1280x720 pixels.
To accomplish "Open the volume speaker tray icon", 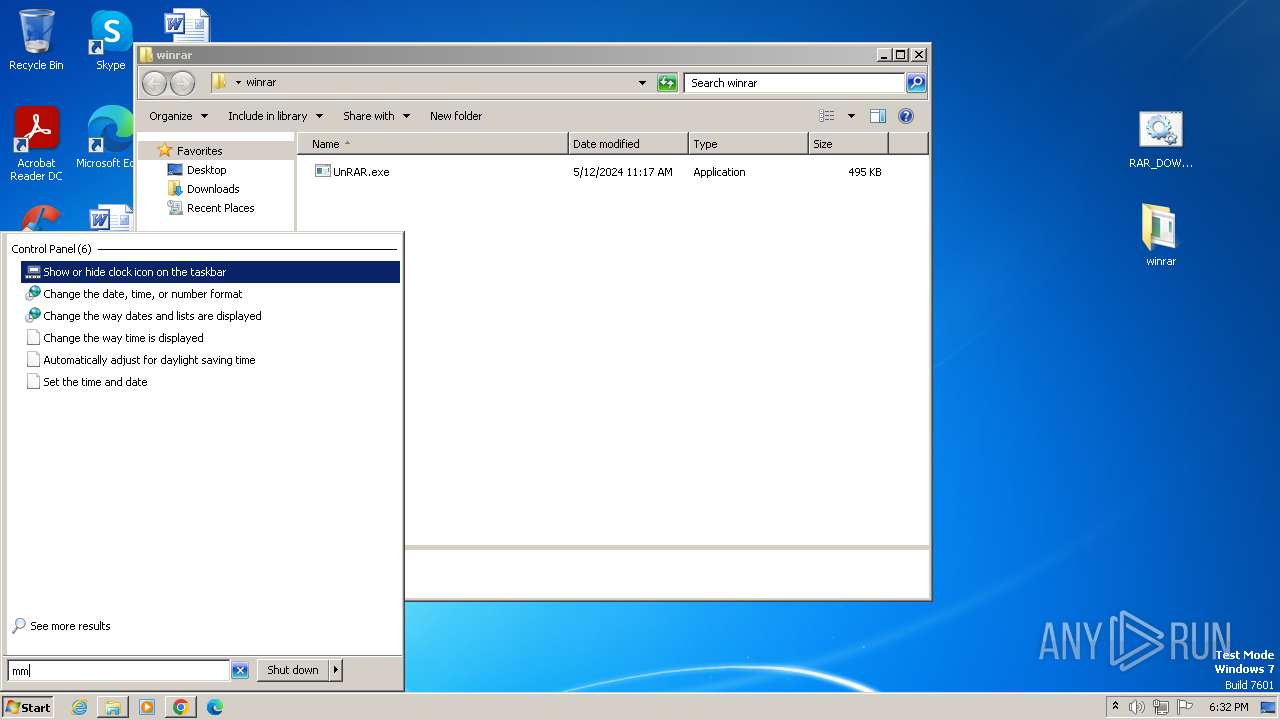I will [x=1137, y=707].
